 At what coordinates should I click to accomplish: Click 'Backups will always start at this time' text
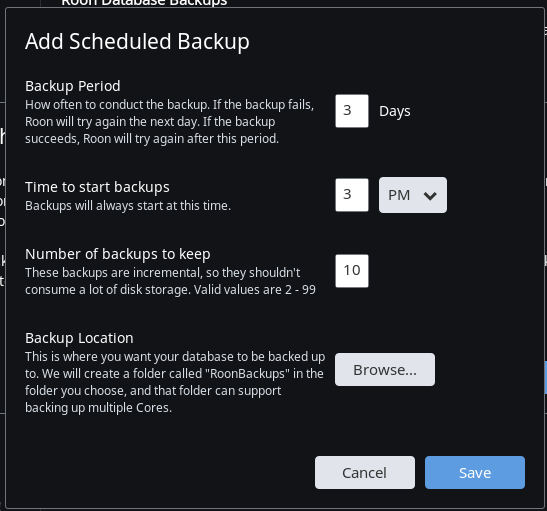(x=128, y=205)
